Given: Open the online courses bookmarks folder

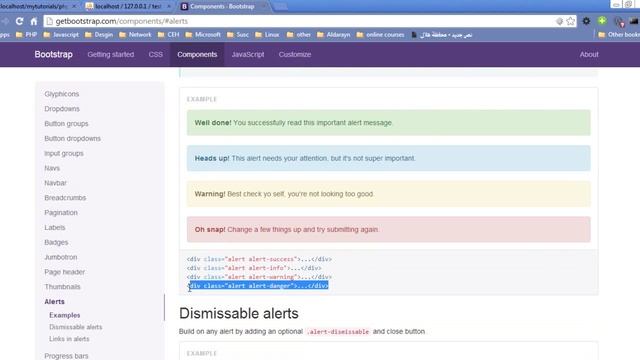Looking at the screenshot, I should coord(381,35).
